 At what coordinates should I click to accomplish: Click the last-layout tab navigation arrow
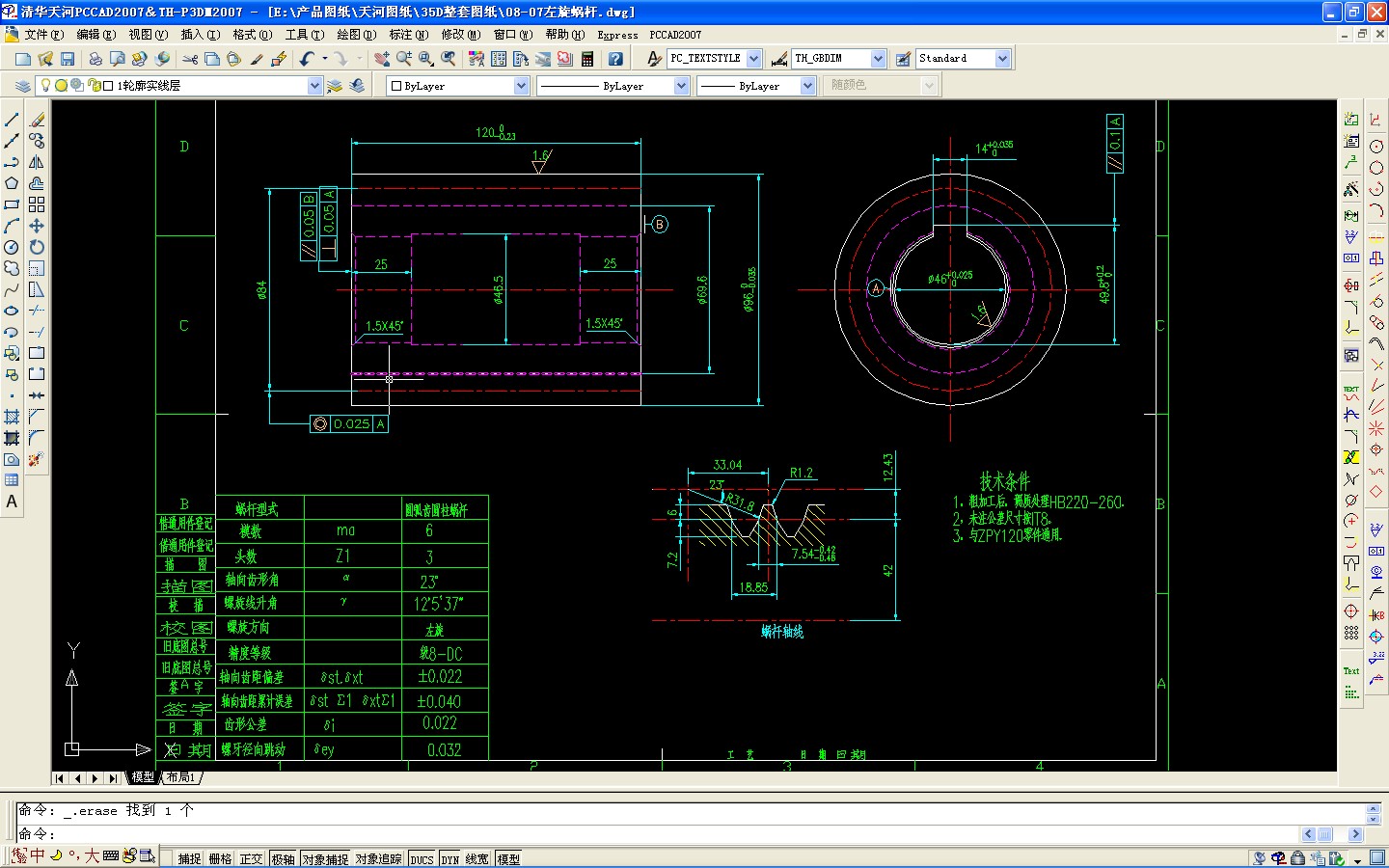(113, 778)
